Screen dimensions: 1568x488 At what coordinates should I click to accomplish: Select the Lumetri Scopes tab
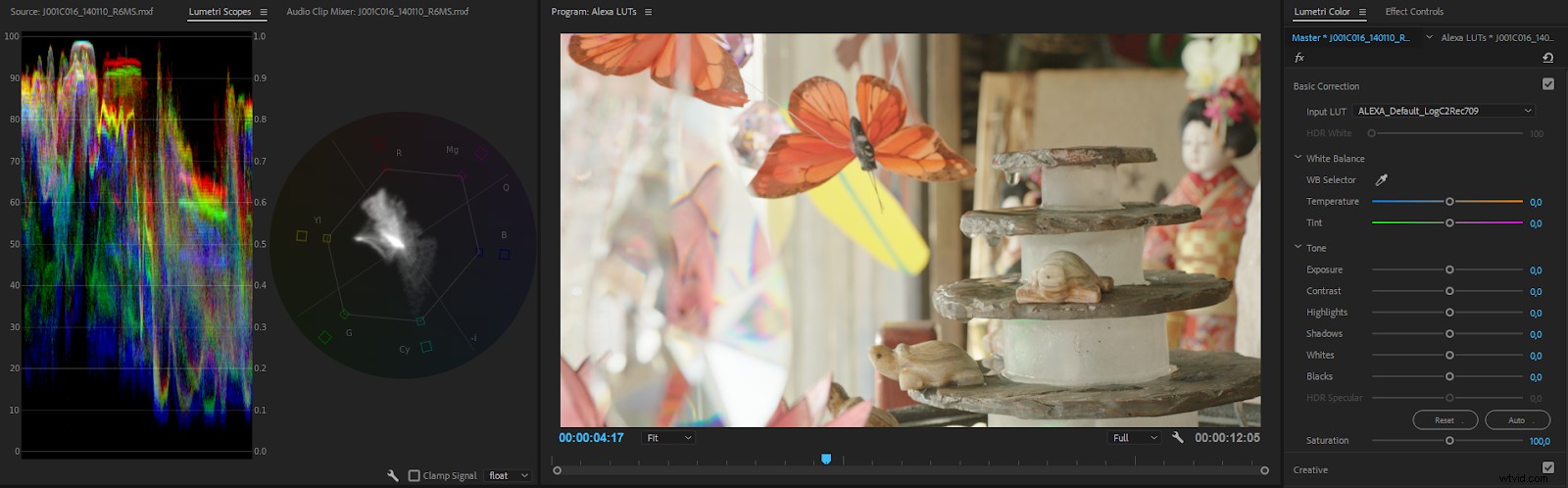(x=220, y=12)
